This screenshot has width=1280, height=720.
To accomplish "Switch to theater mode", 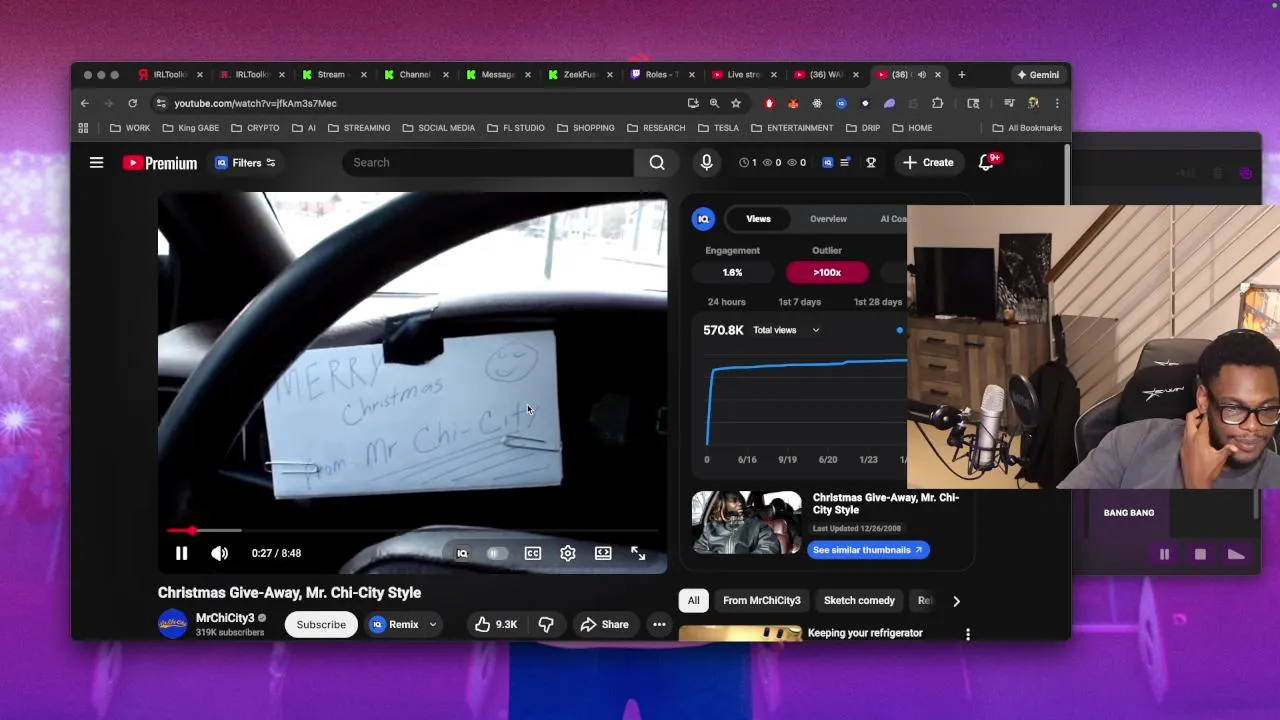I will [603, 553].
